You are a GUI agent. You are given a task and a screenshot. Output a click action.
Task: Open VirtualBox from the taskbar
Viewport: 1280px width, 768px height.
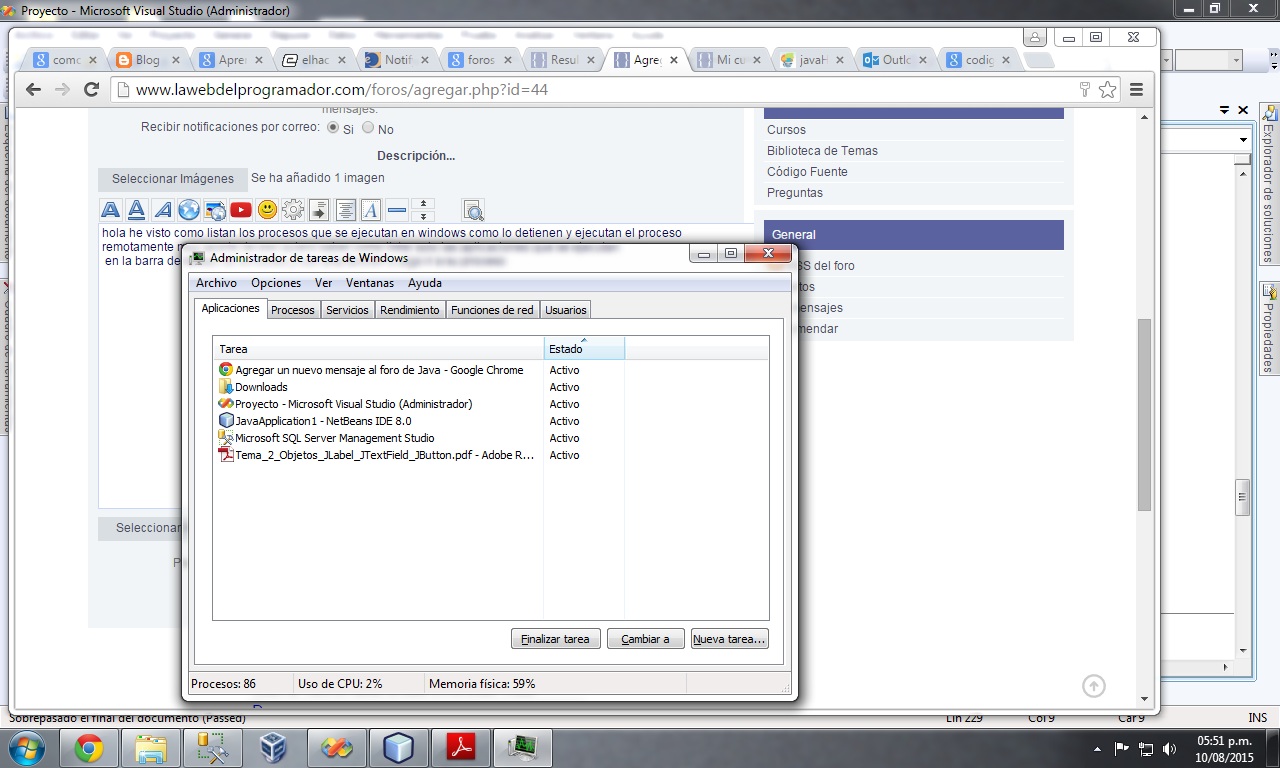tap(274, 748)
